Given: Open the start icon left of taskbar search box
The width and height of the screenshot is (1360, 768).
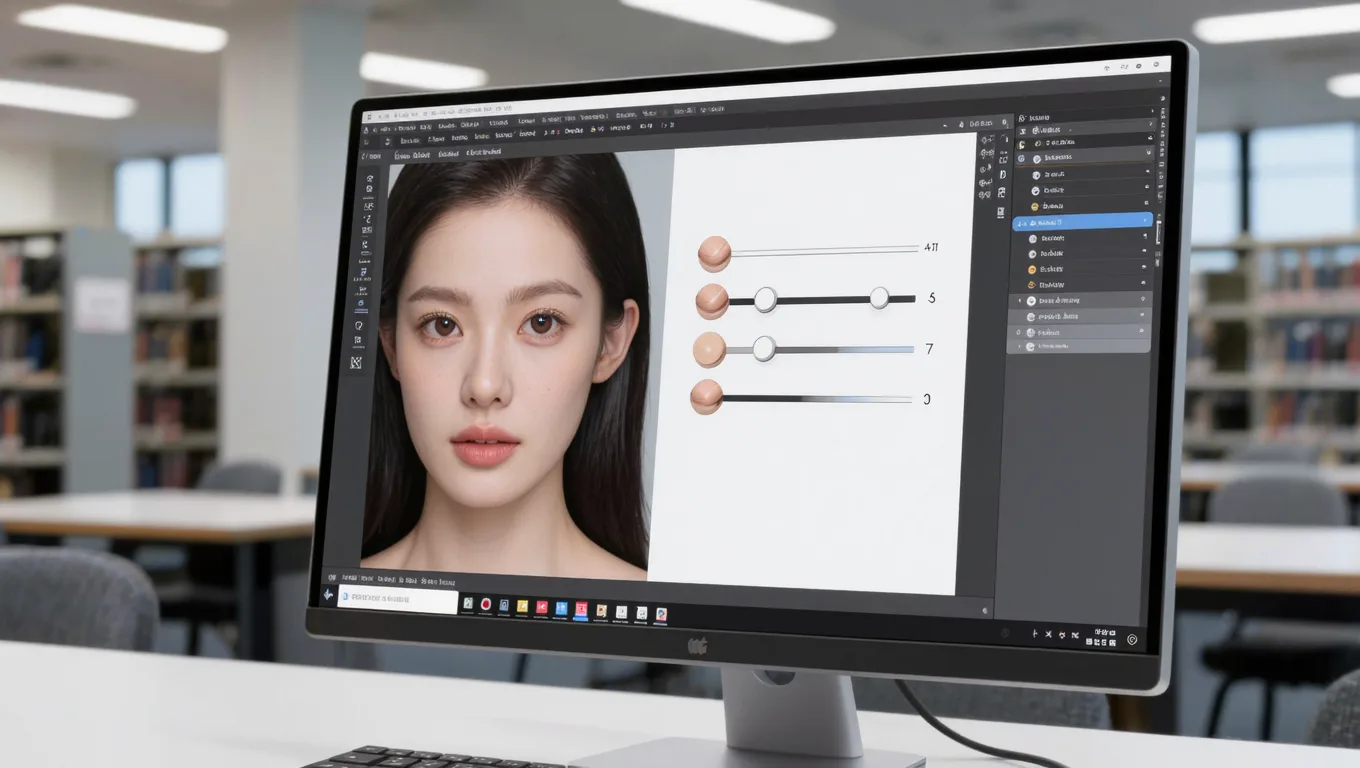Looking at the screenshot, I should pos(328,596).
